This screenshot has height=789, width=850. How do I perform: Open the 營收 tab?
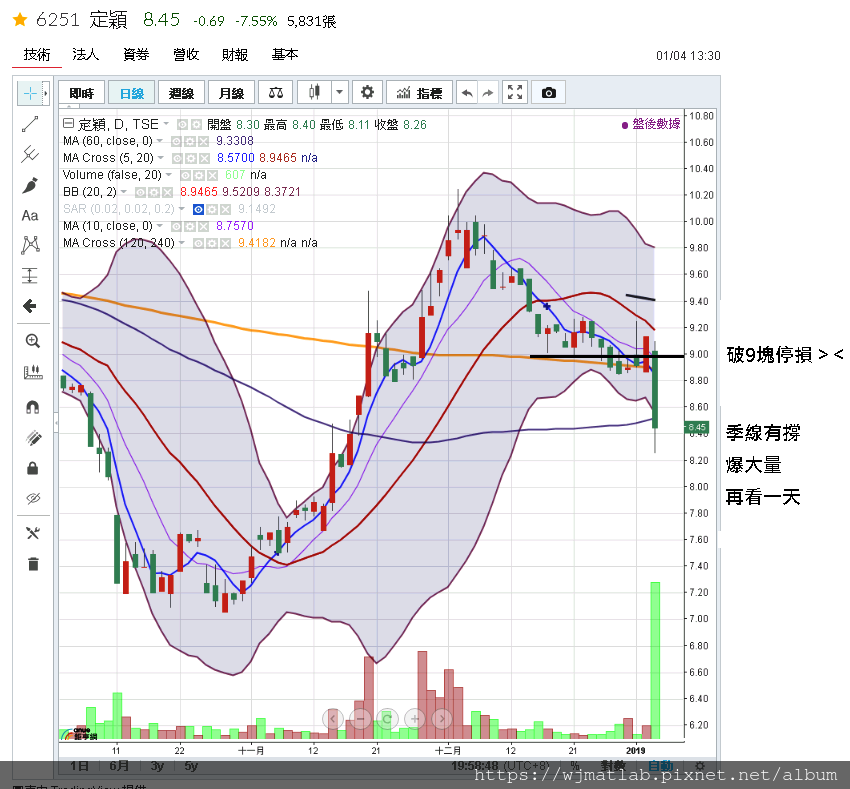pyautogui.click(x=186, y=54)
